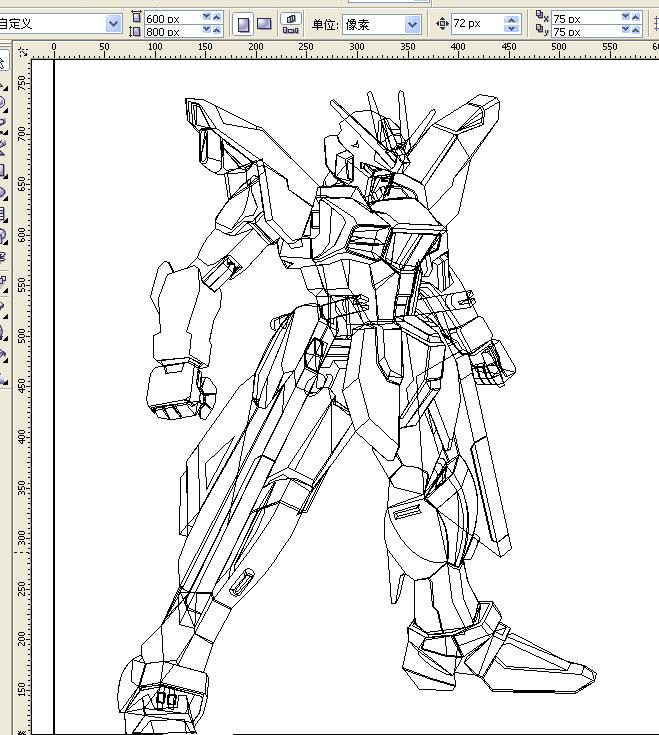Decrease page height with down arrow
659x735 pixels.
click(x=206, y=30)
